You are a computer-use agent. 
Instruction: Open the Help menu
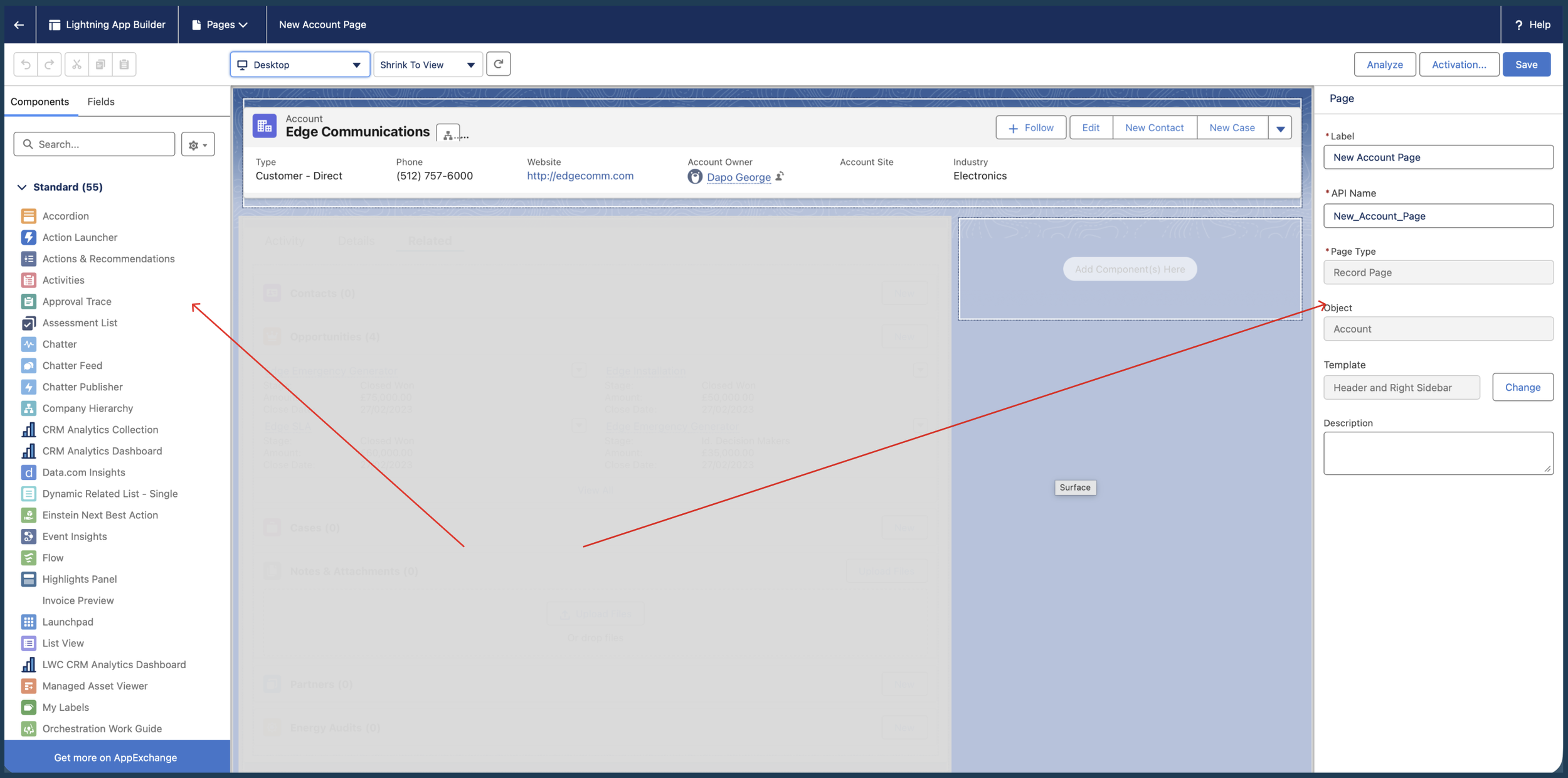[1532, 24]
